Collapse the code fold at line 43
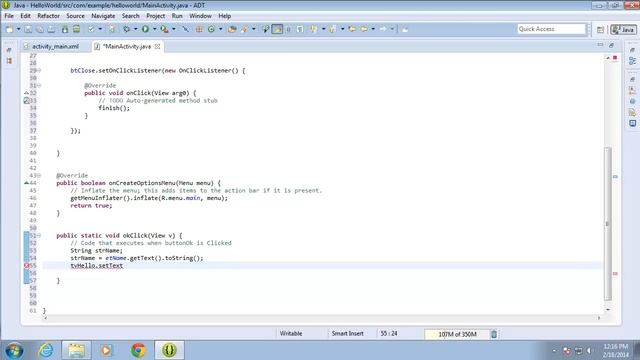Viewport: 640px width, 360px height. click(x=39, y=176)
